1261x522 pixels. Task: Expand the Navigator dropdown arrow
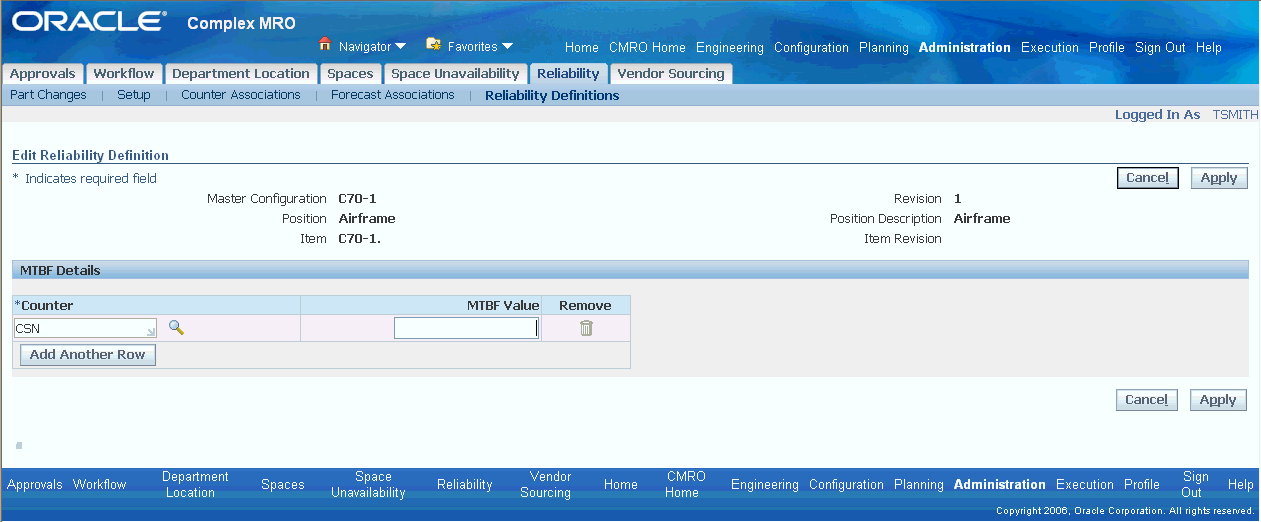point(400,46)
